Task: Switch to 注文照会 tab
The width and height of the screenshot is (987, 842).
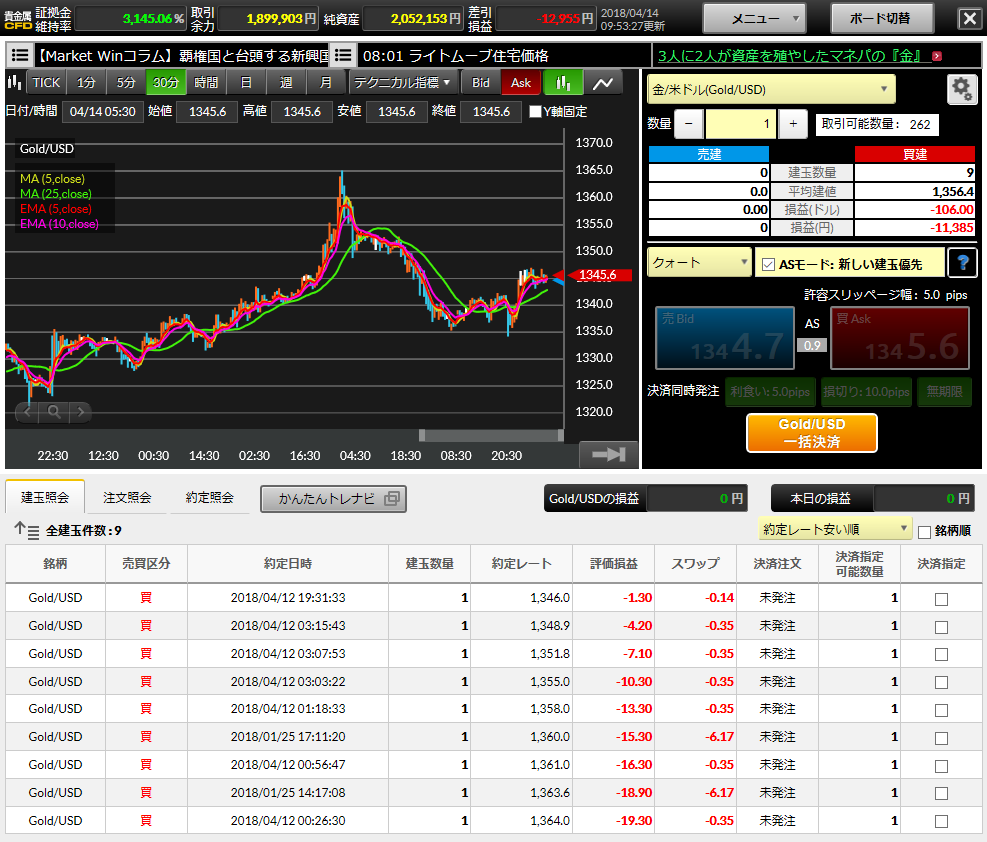Action: click(127, 498)
